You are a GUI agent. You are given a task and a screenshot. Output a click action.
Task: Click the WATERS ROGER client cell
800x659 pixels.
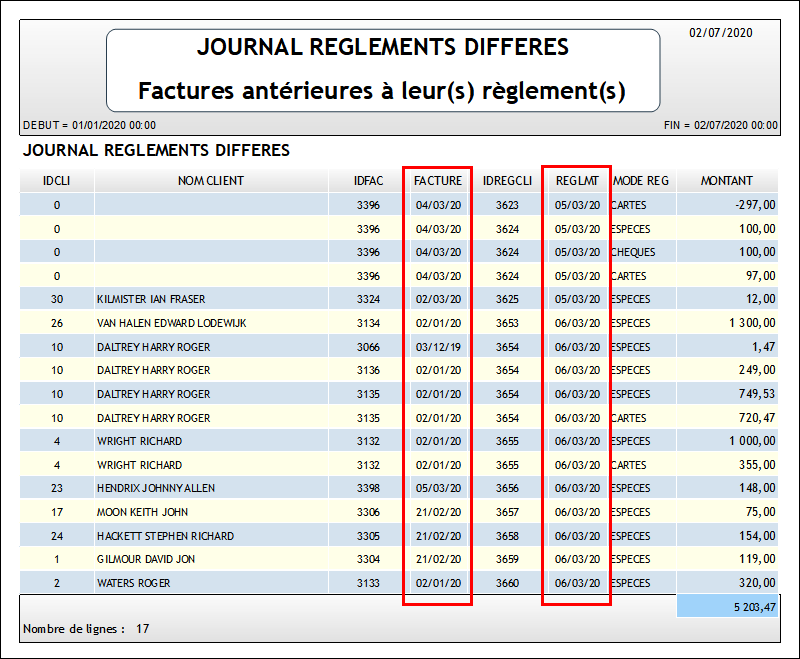tap(134, 583)
